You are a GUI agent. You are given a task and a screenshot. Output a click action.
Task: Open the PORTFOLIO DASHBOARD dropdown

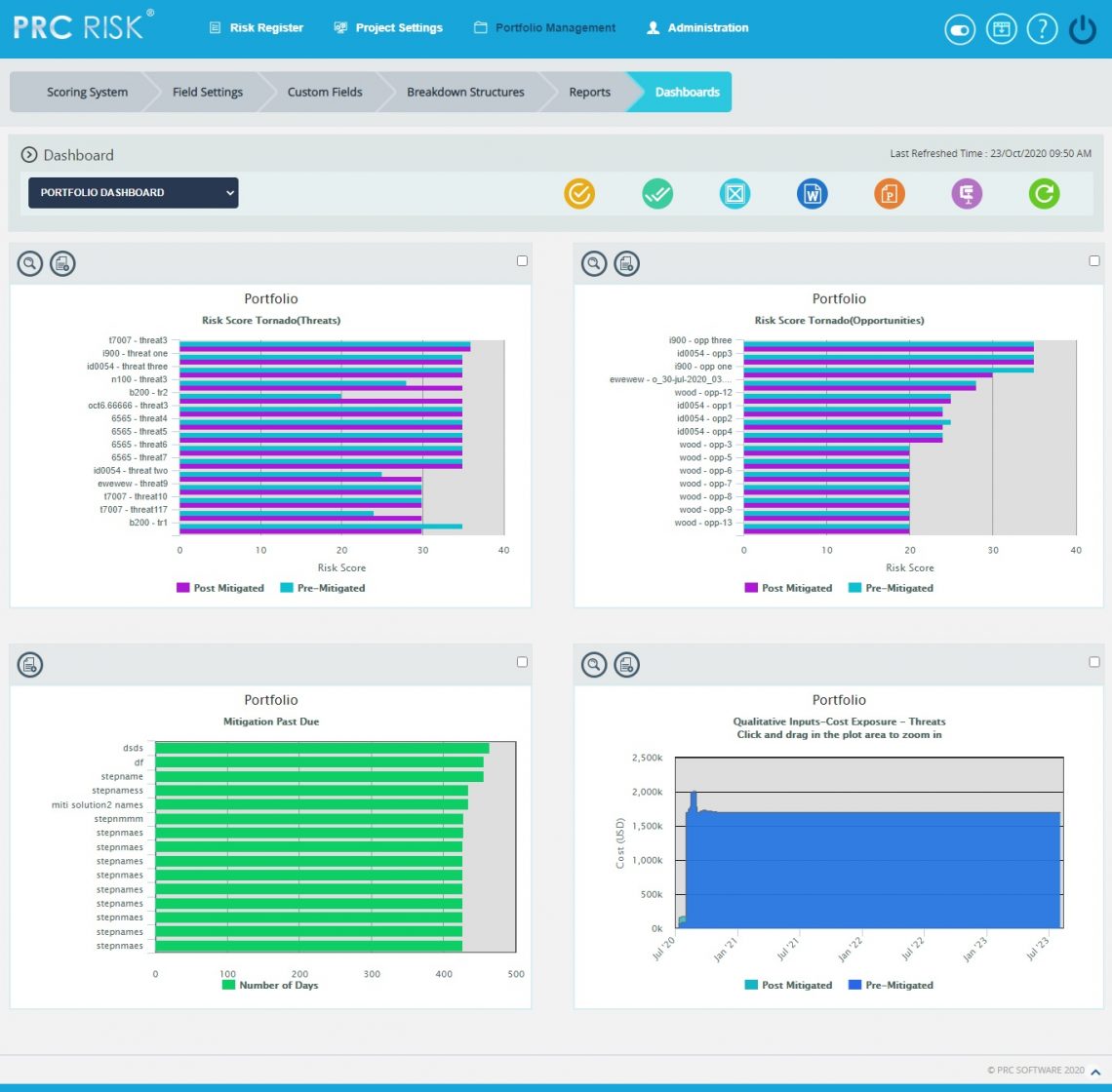click(132, 192)
